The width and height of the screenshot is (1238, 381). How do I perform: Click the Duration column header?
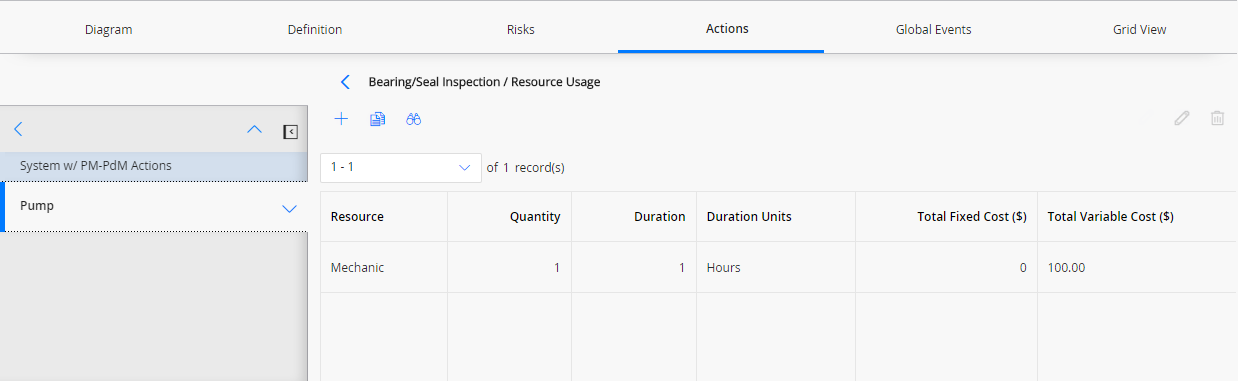coord(634,216)
